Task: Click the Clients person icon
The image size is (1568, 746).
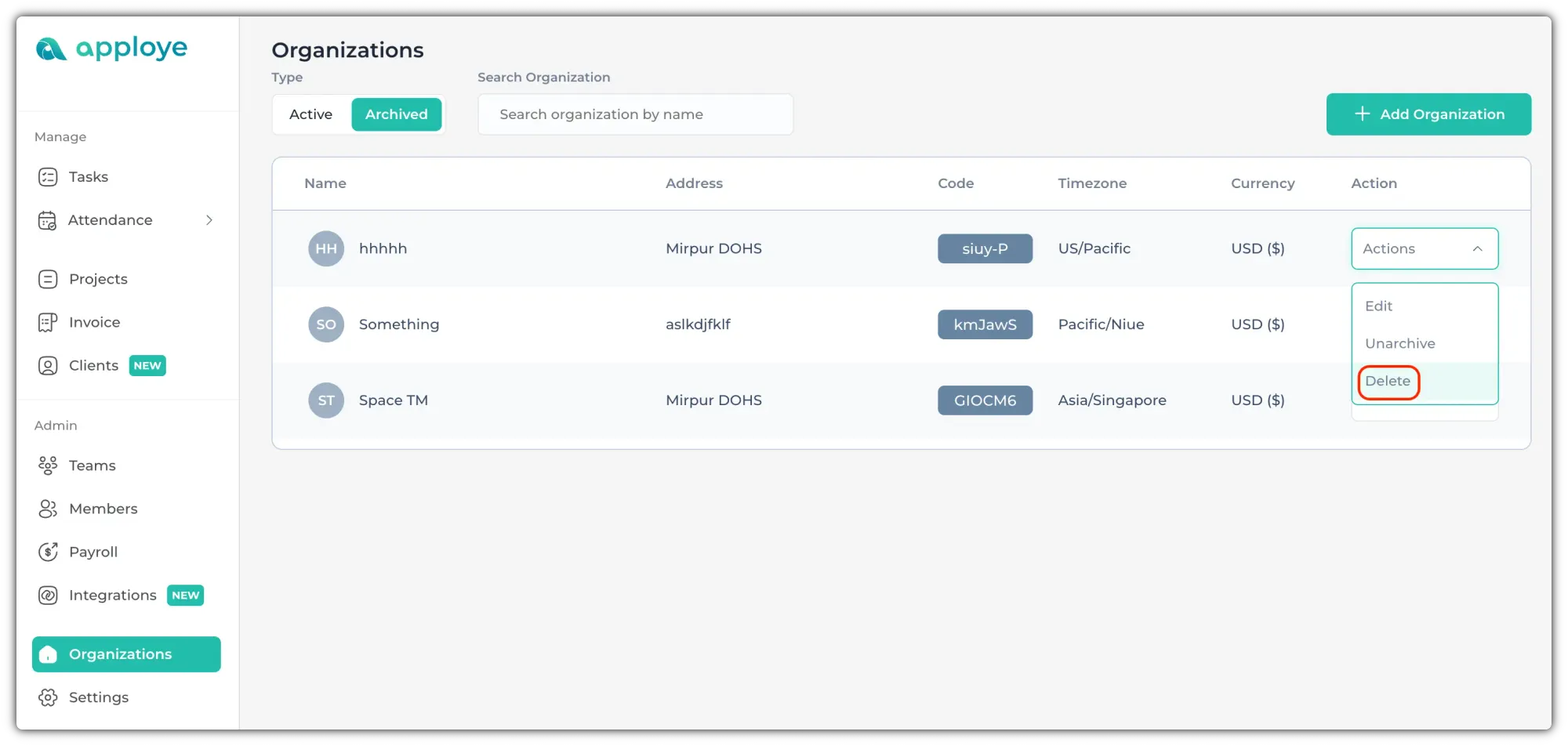Action: pyautogui.click(x=48, y=366)
